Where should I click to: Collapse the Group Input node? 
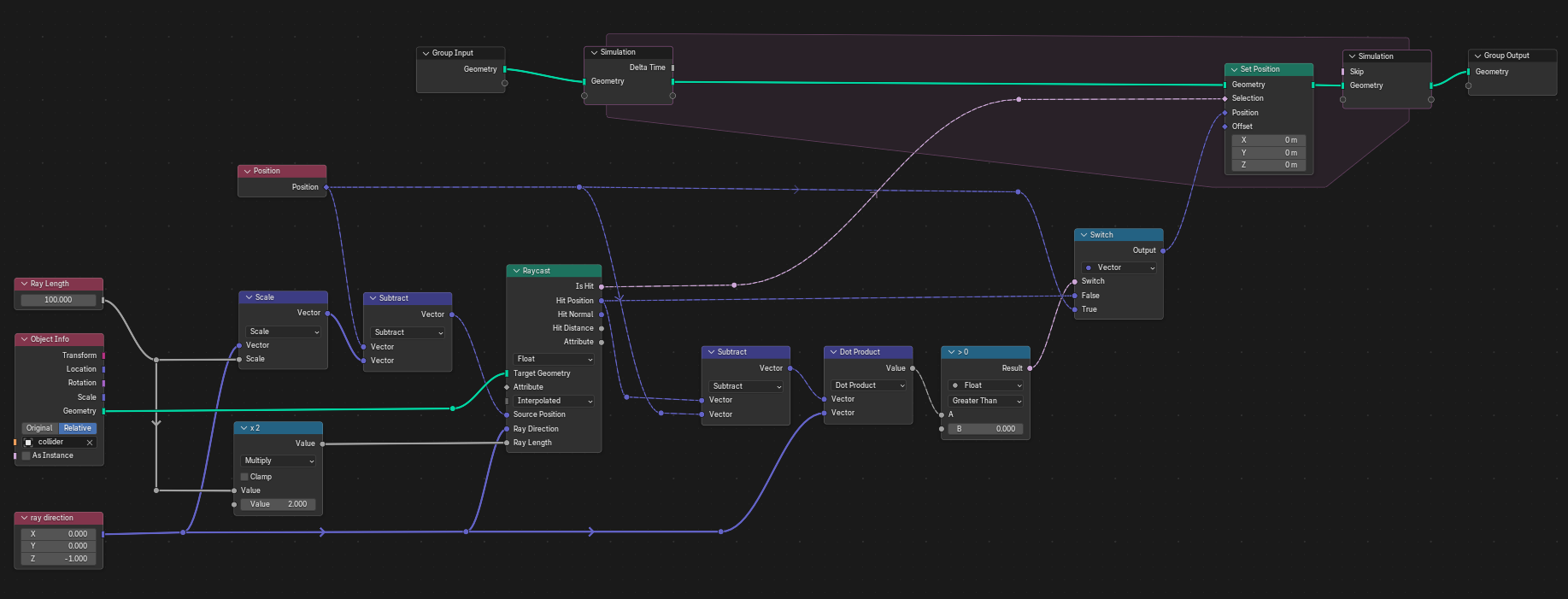426,53
